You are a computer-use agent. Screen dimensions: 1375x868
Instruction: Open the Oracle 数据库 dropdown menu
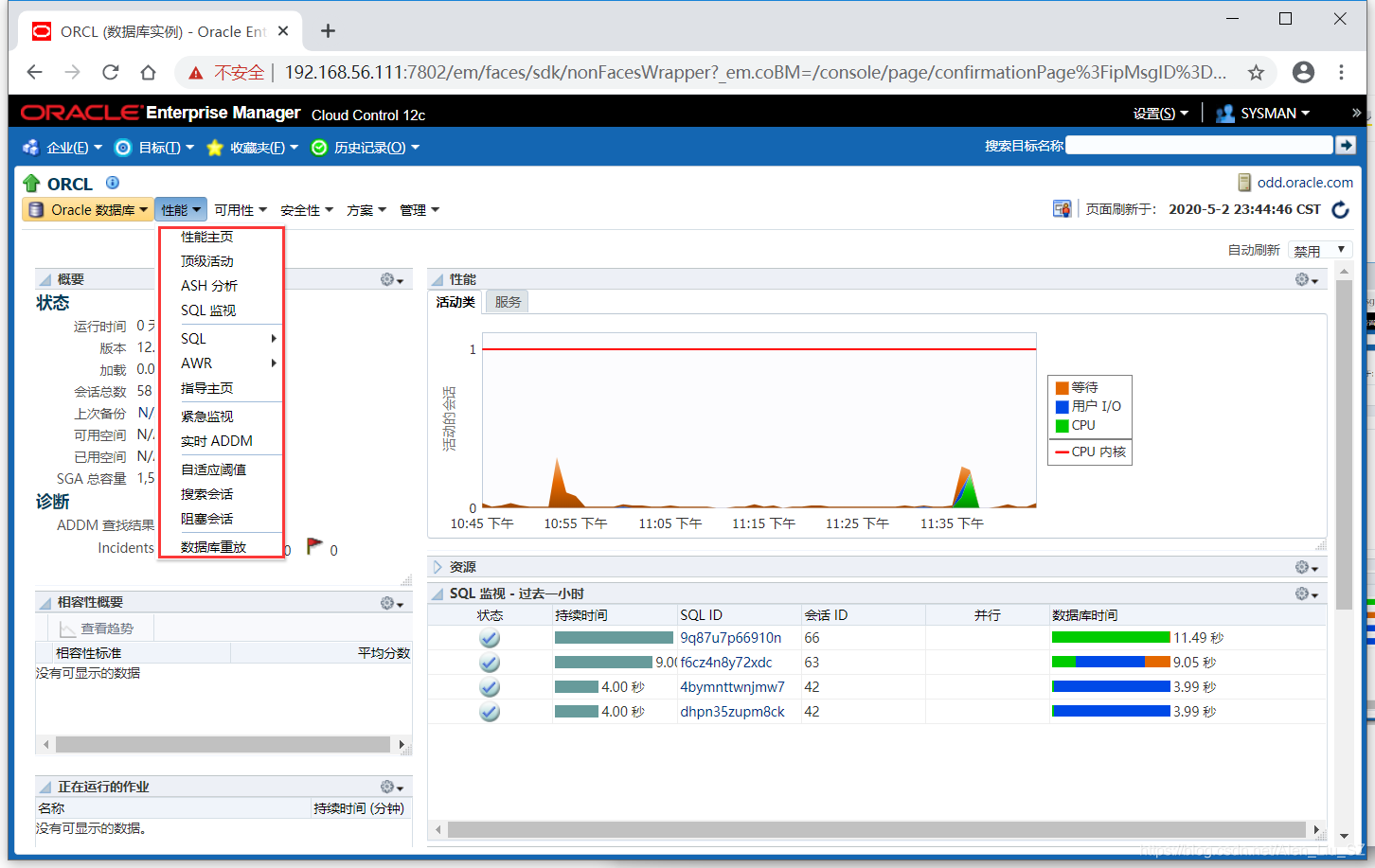(88, 210)
